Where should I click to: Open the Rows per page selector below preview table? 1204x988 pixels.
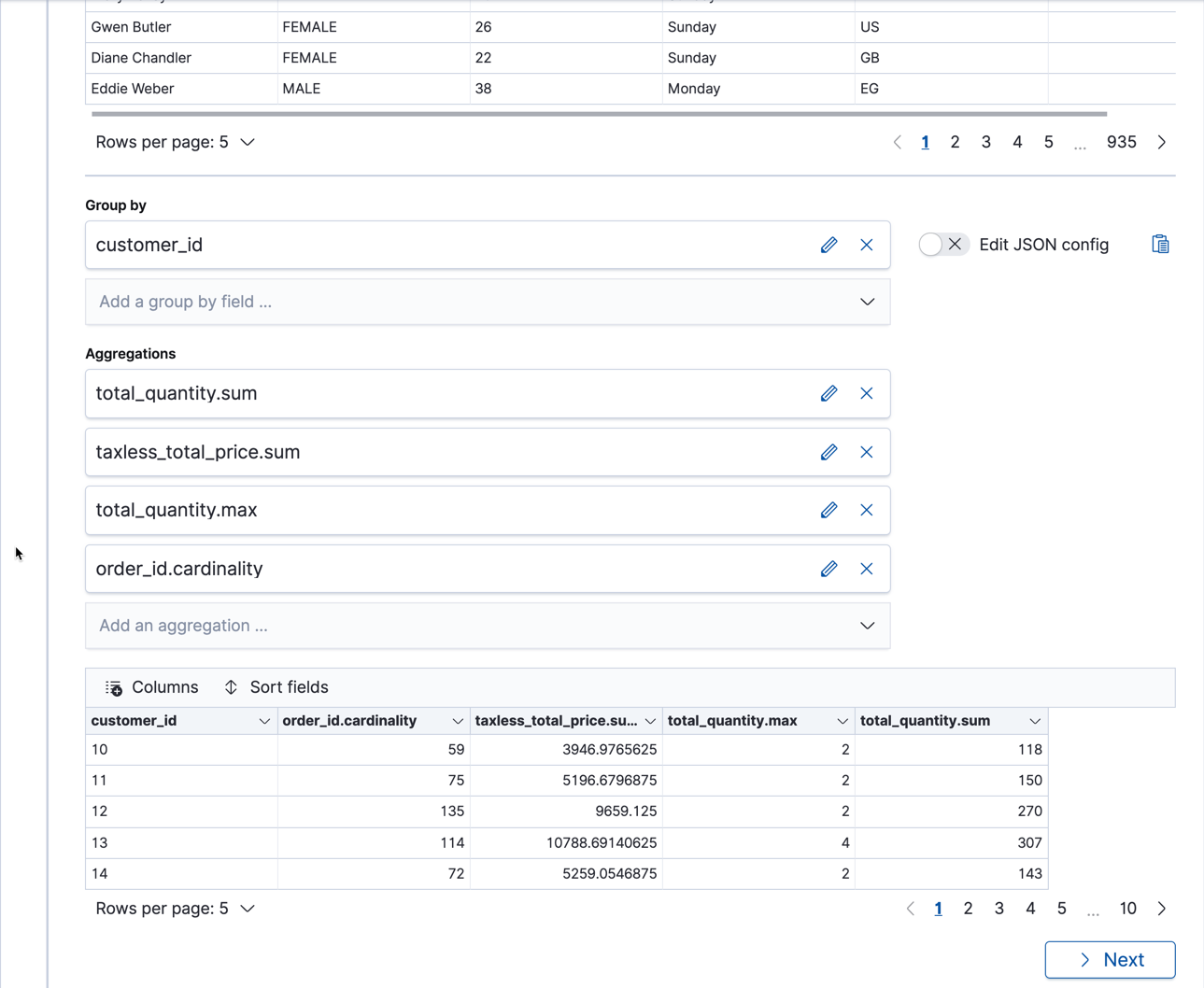pos(175,908)
